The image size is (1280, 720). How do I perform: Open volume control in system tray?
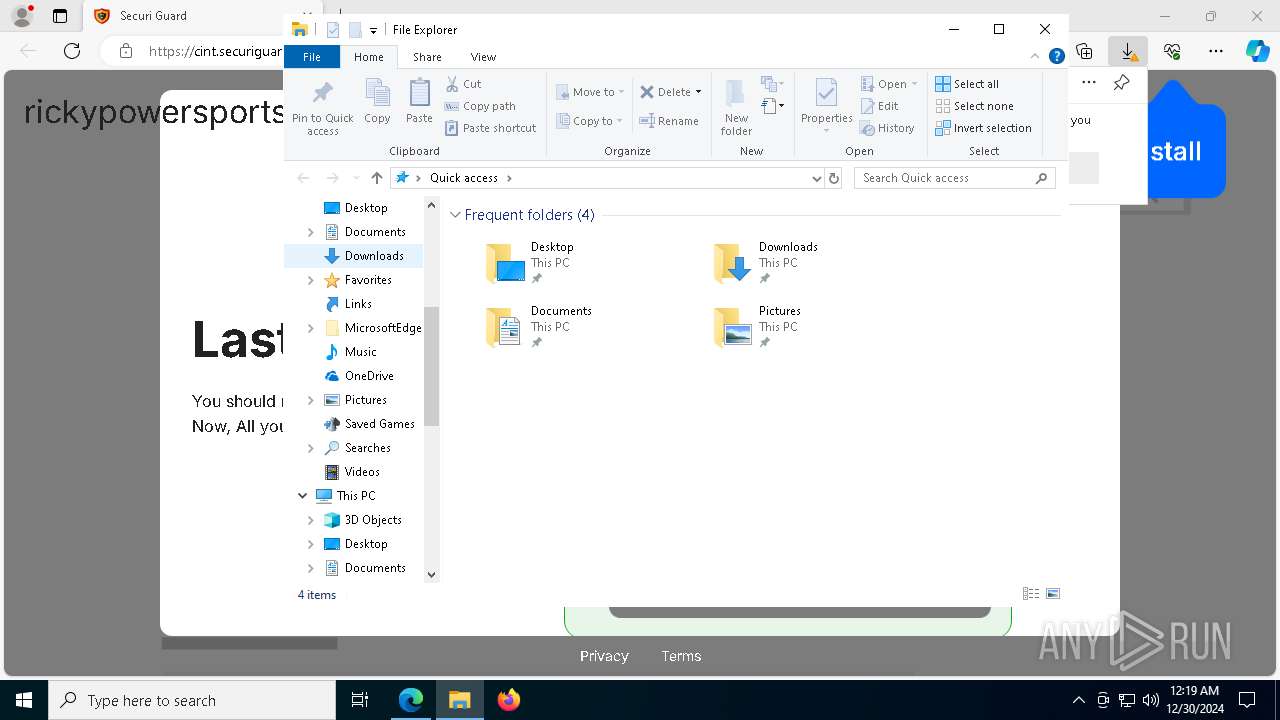point(1150,700)
